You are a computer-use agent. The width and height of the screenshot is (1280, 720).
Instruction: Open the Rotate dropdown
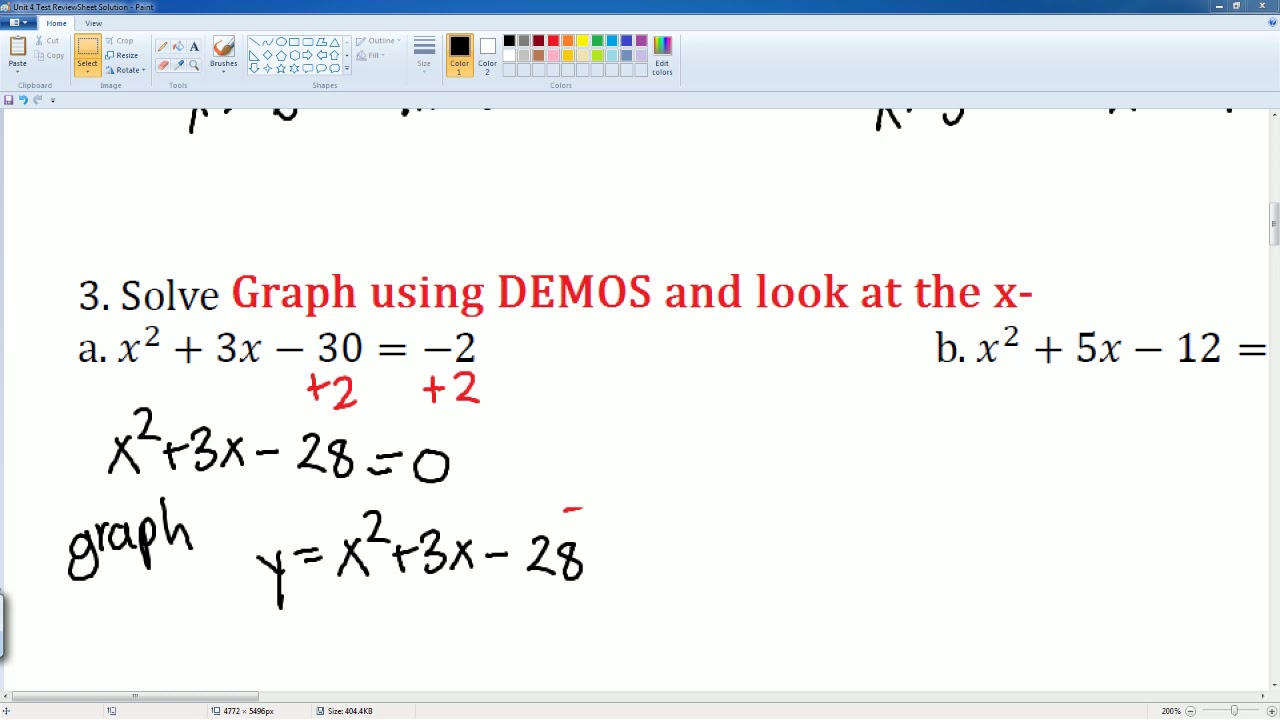(125, 70)
